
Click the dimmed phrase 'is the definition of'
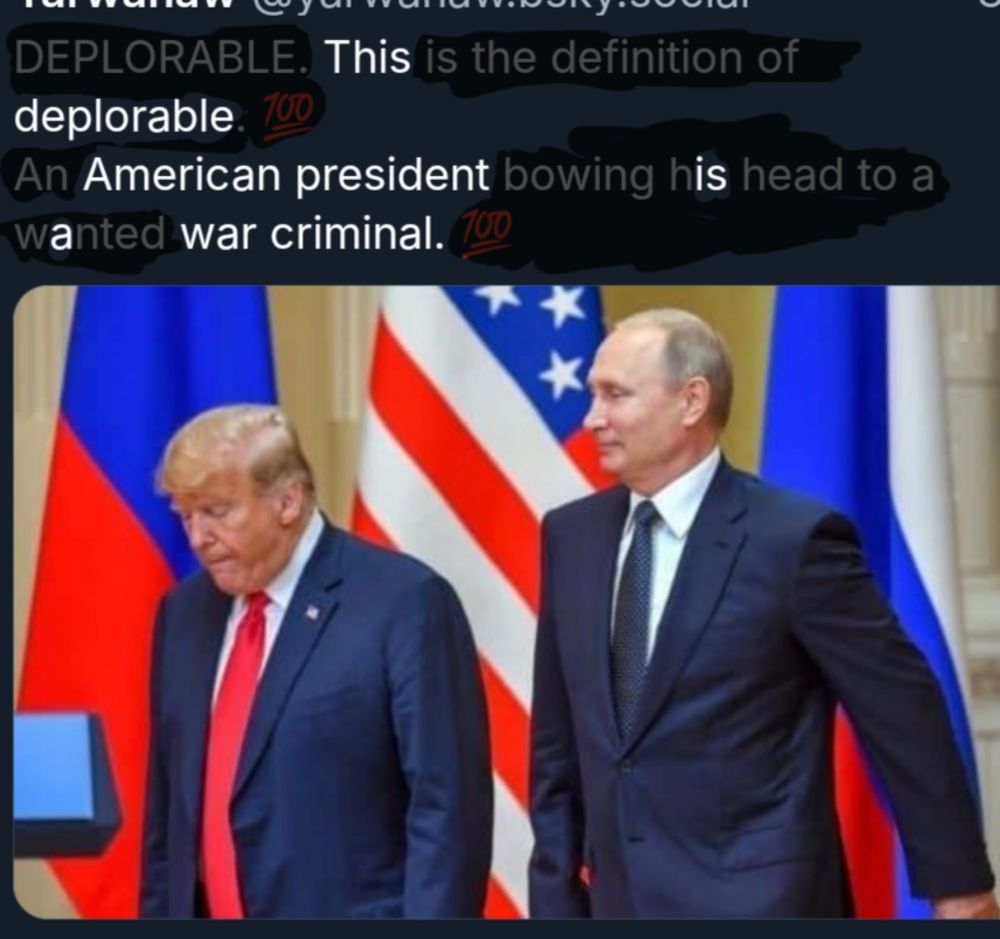coord(610,57)
